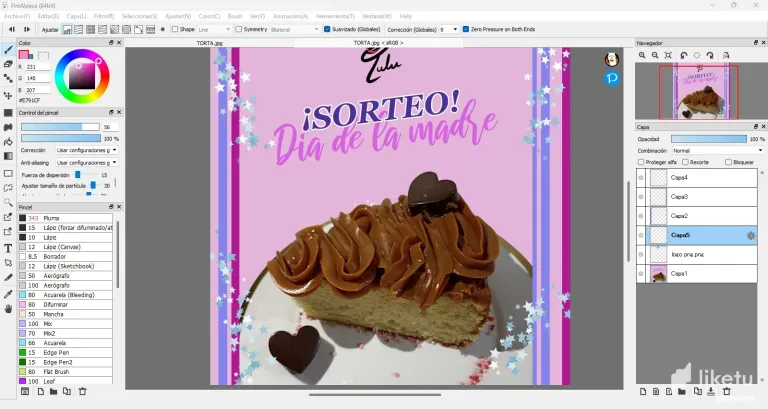Delete layer with the layer panel trash icon
The width and height of the screenshot is (768, 409).
[x=727, y=391]
